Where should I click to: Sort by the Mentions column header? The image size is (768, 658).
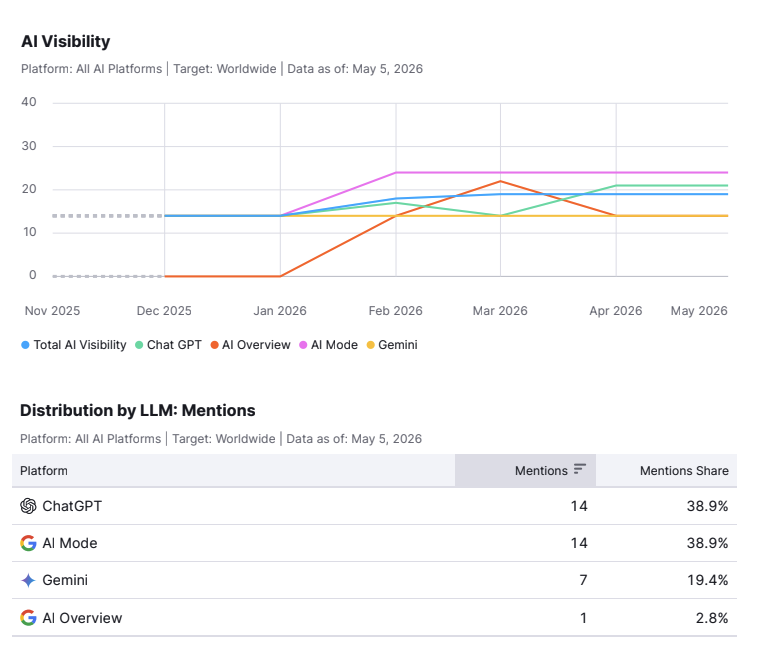click(x=525, y=470)
